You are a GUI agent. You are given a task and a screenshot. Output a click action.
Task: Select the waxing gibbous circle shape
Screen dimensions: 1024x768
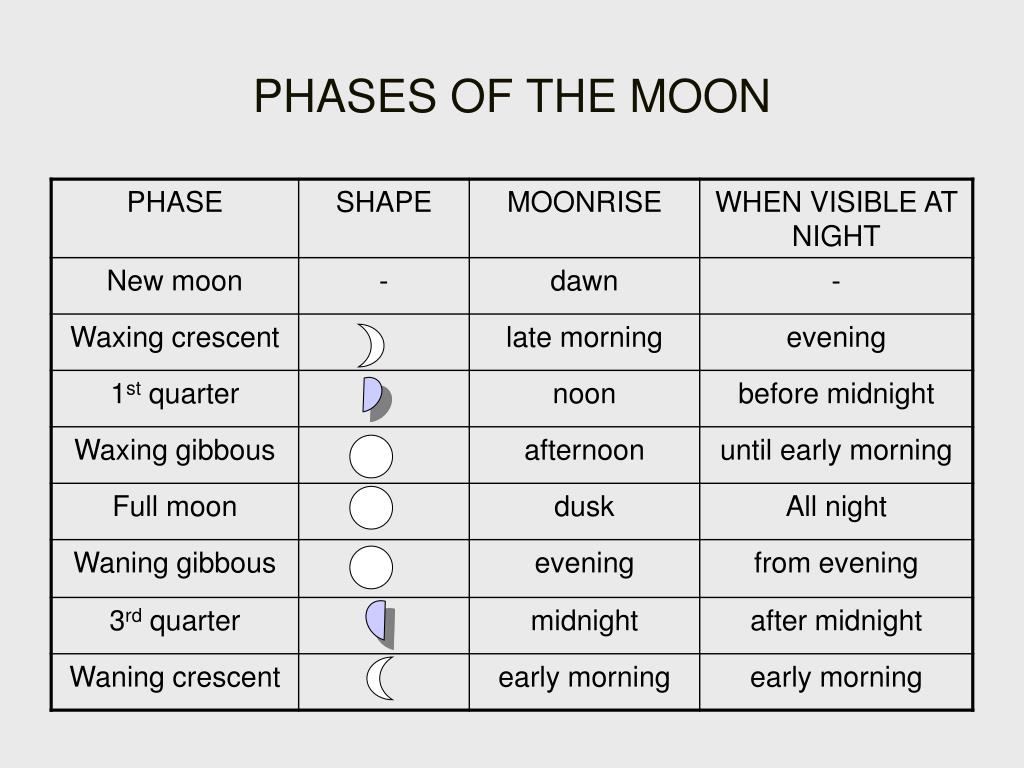coord(371,456)
